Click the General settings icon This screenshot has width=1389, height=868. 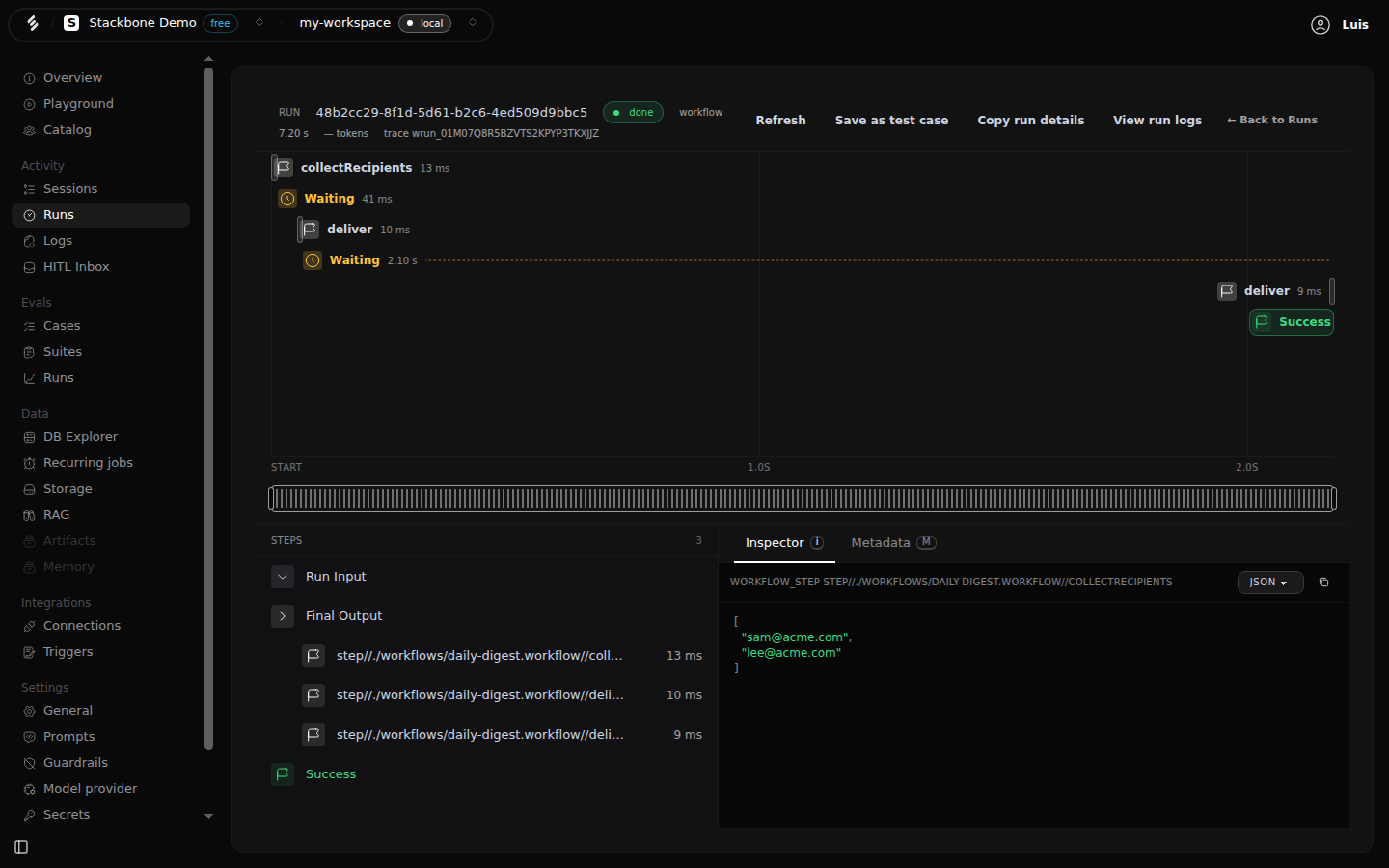[x=29, y=711]
